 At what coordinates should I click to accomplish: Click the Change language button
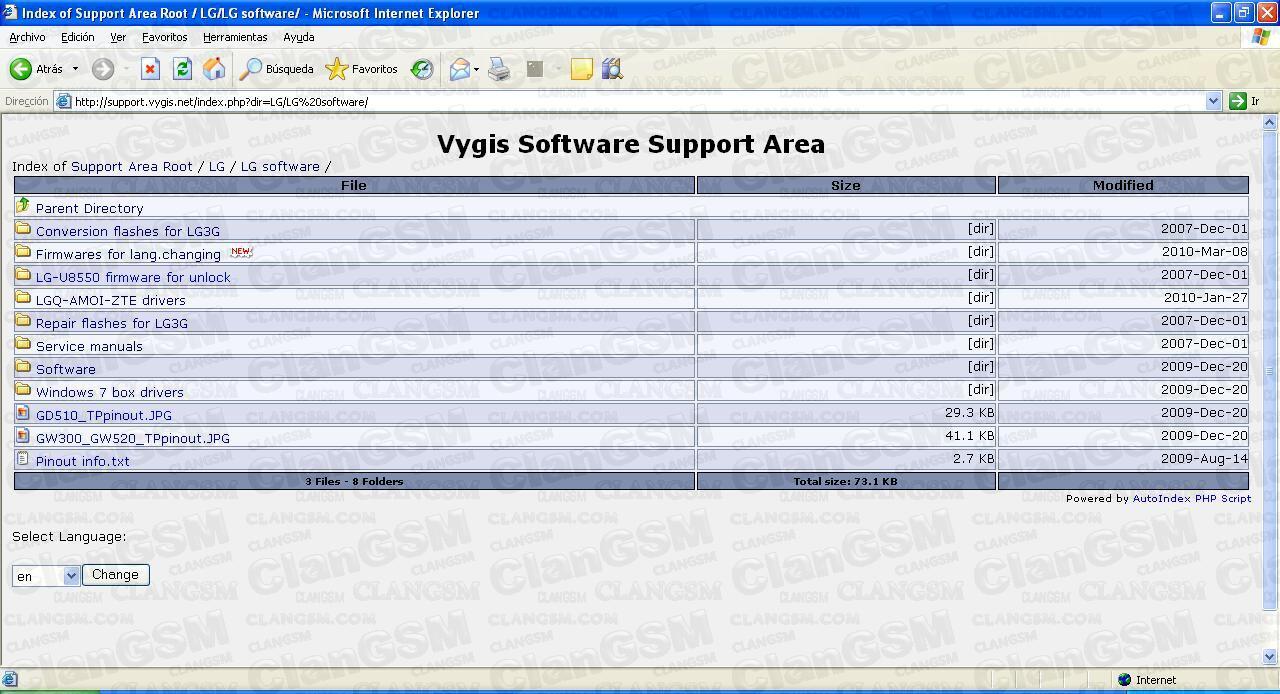coord(115,575)
